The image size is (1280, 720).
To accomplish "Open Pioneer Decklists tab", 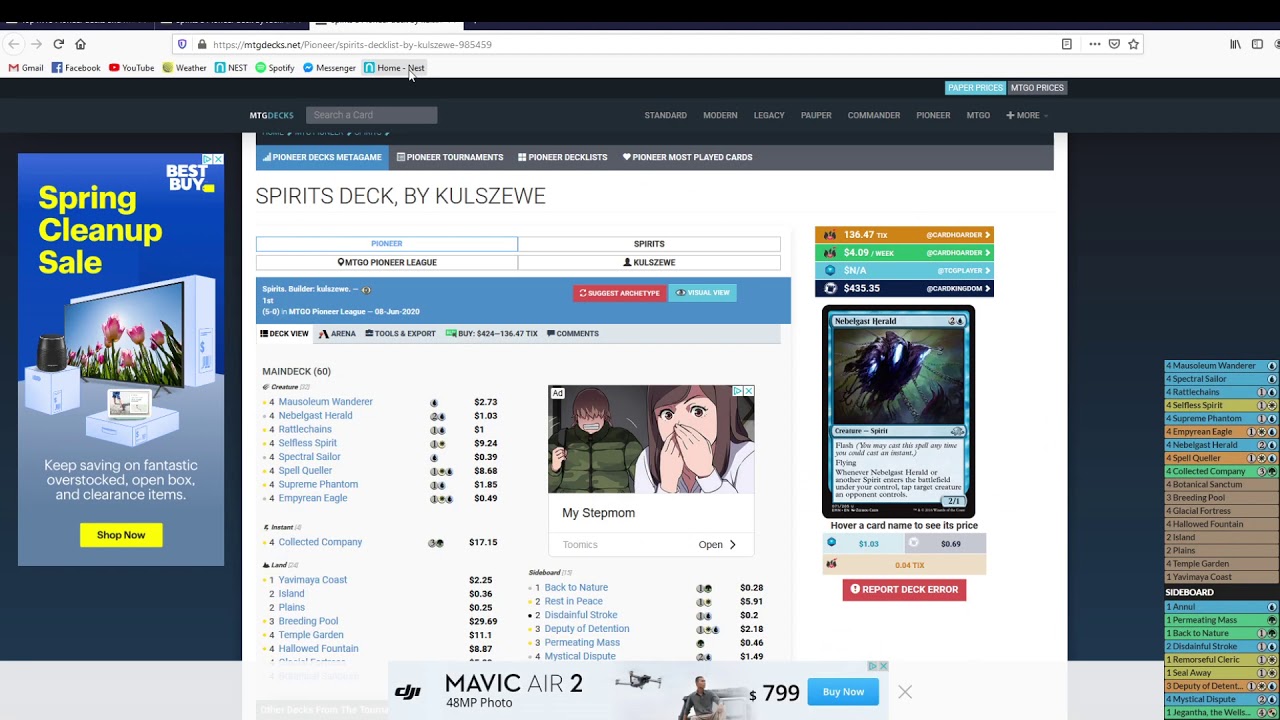I will 562,157.
